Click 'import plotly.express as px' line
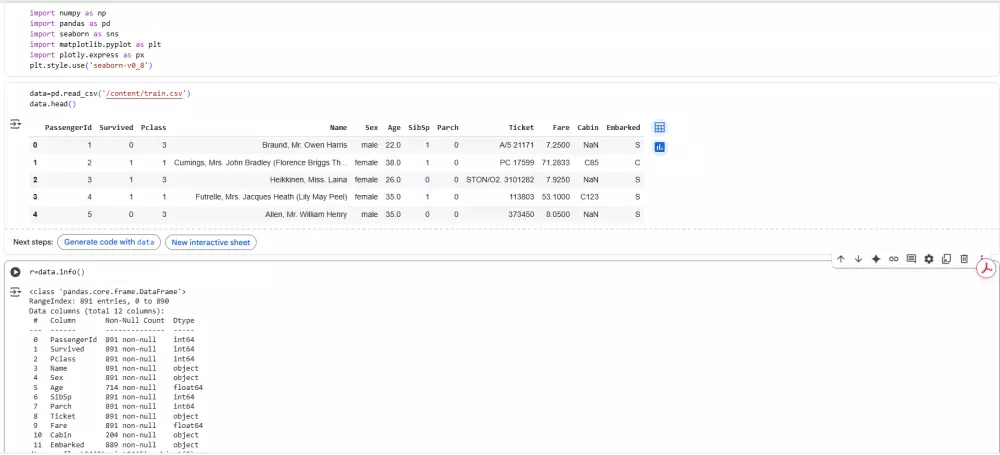Screen dimensions: 1000x455 (87, 55)
